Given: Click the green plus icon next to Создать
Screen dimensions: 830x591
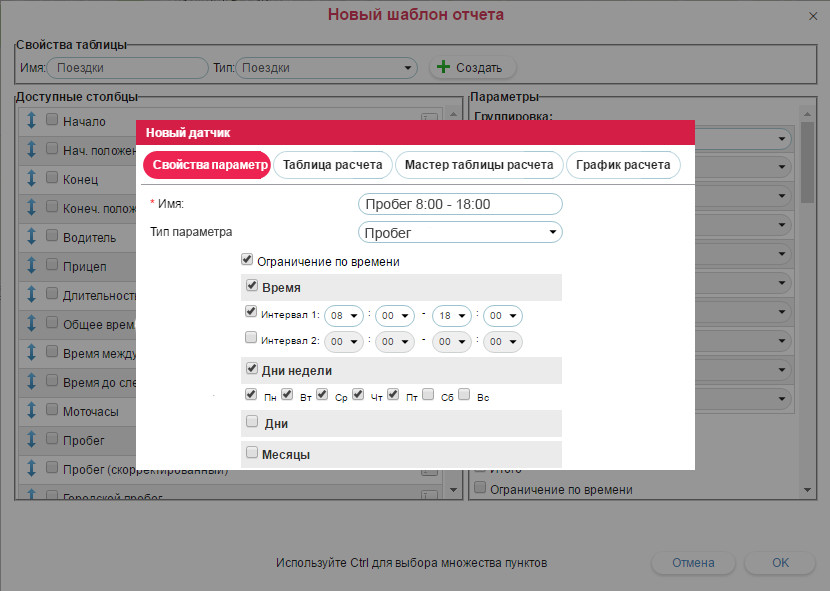Looking at the screenshot, I should point(443,68).
